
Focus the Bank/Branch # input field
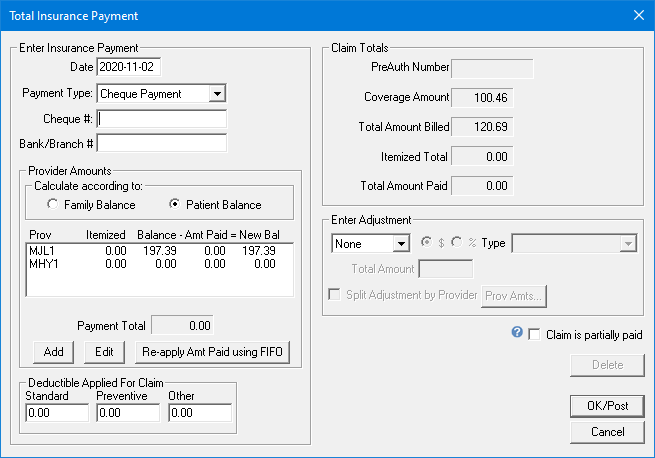point(162,143)
